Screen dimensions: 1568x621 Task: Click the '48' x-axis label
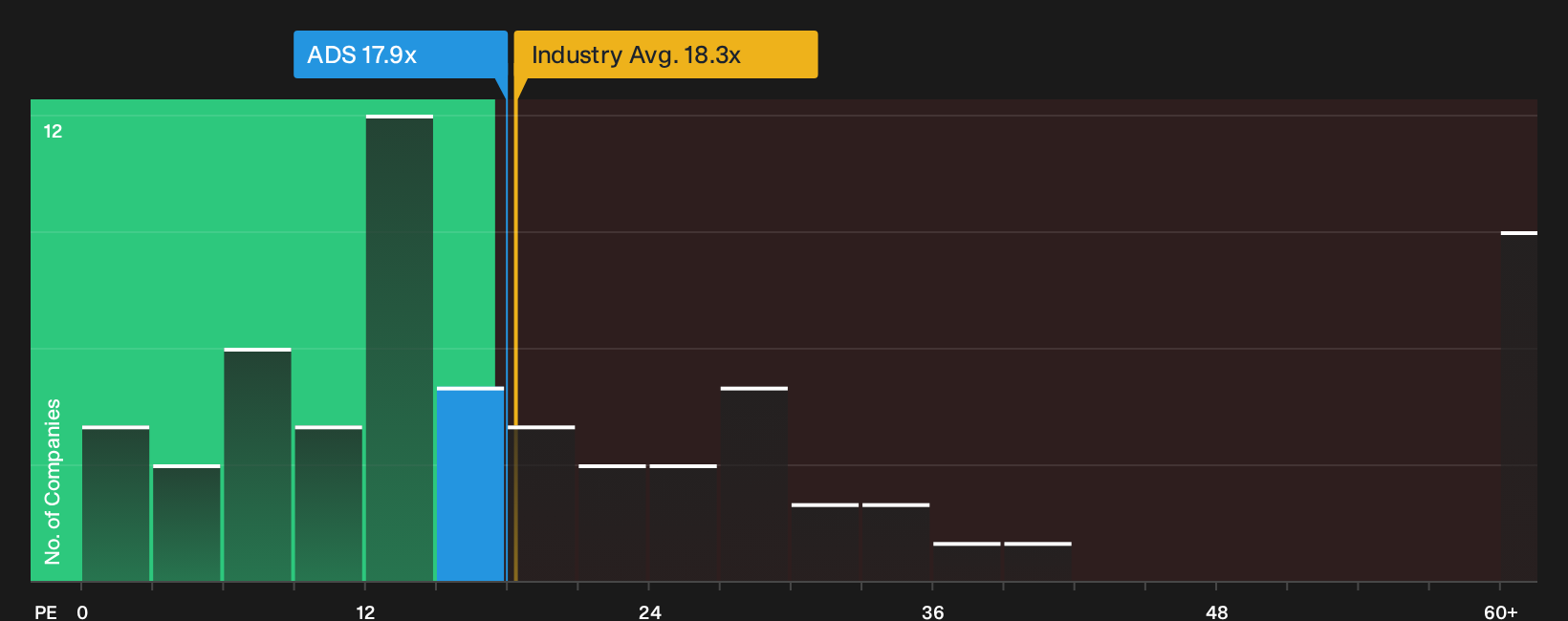coord(1216,612)
